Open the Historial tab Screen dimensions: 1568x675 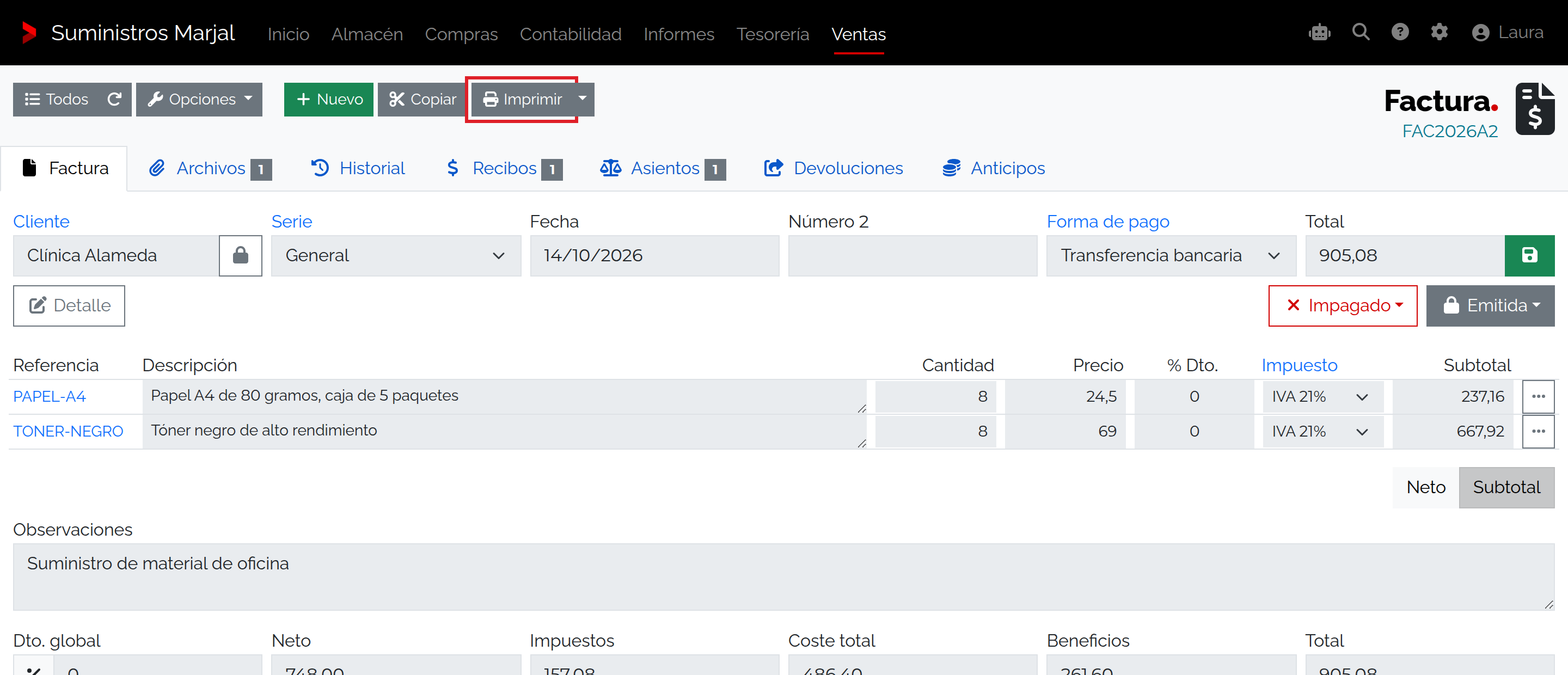tap(358, 168)
